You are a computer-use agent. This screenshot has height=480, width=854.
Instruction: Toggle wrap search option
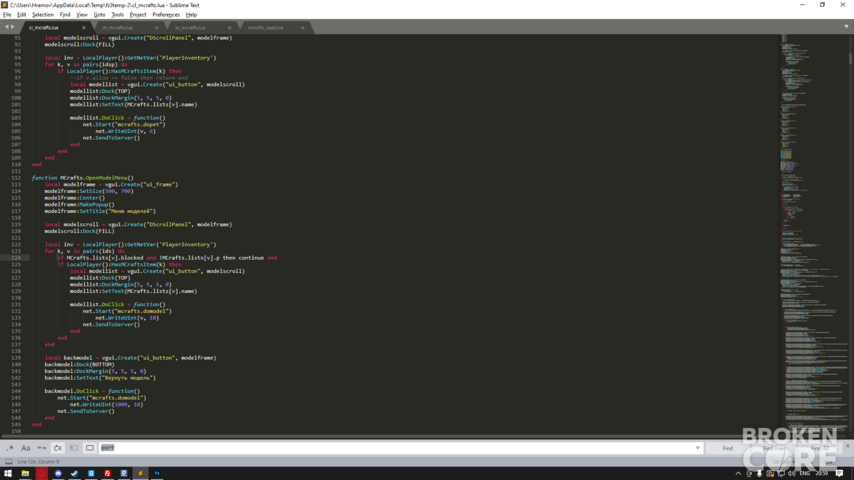point(58,448)
